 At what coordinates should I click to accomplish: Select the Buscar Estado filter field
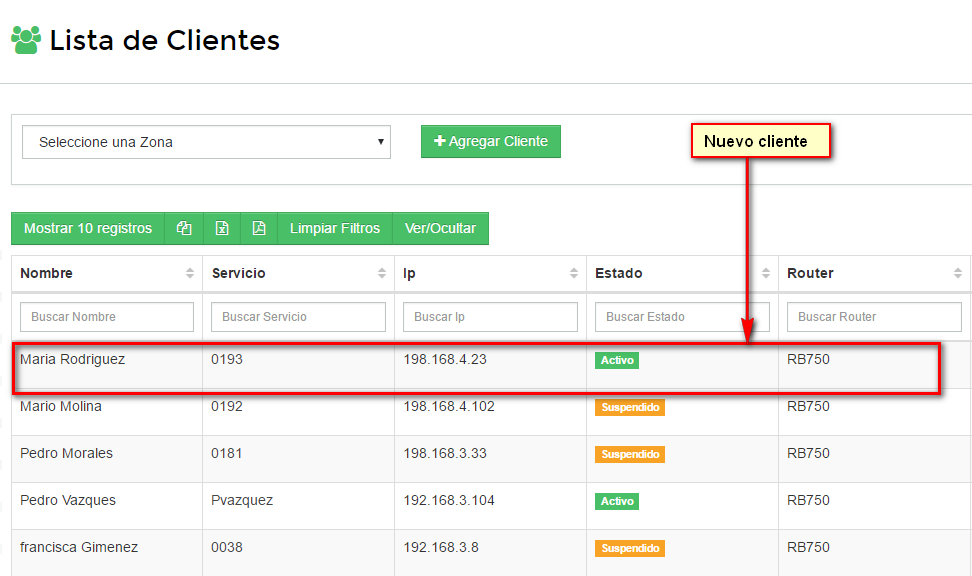point(682,317)
